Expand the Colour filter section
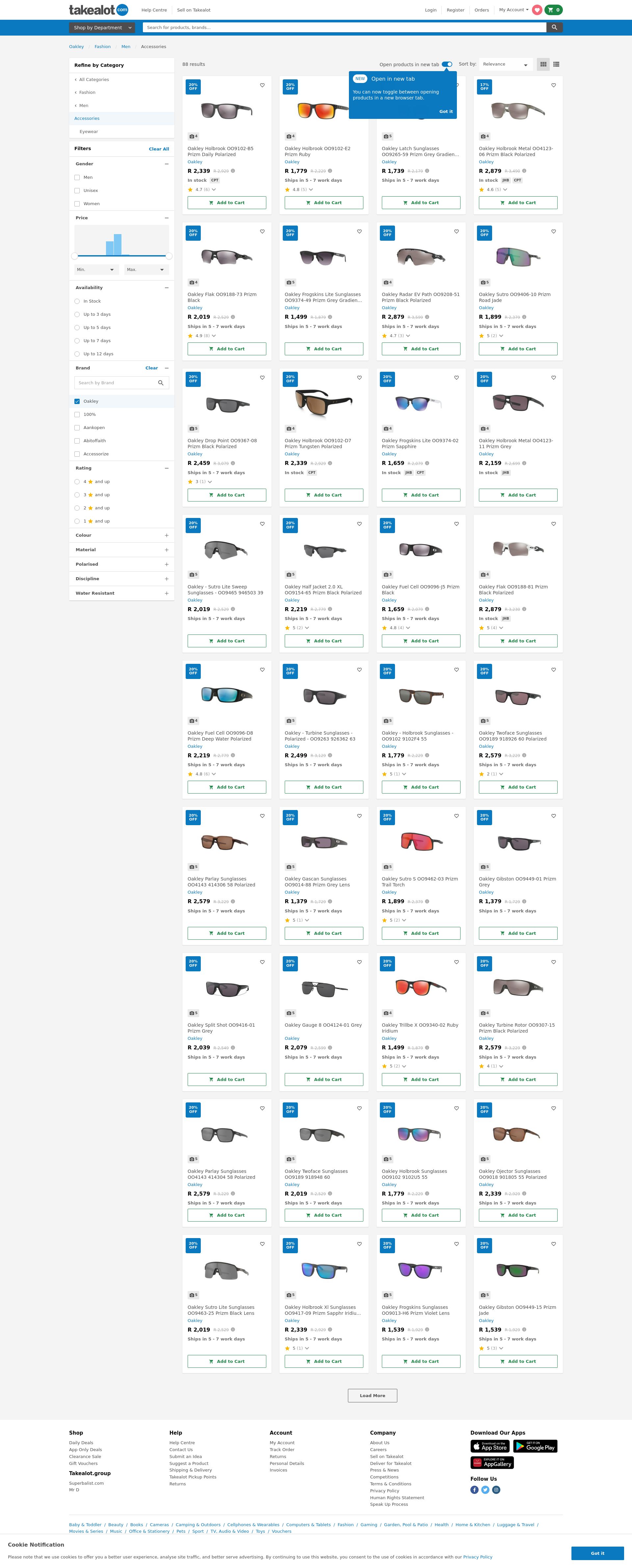The image size is (632, 1568). point(122,536)
